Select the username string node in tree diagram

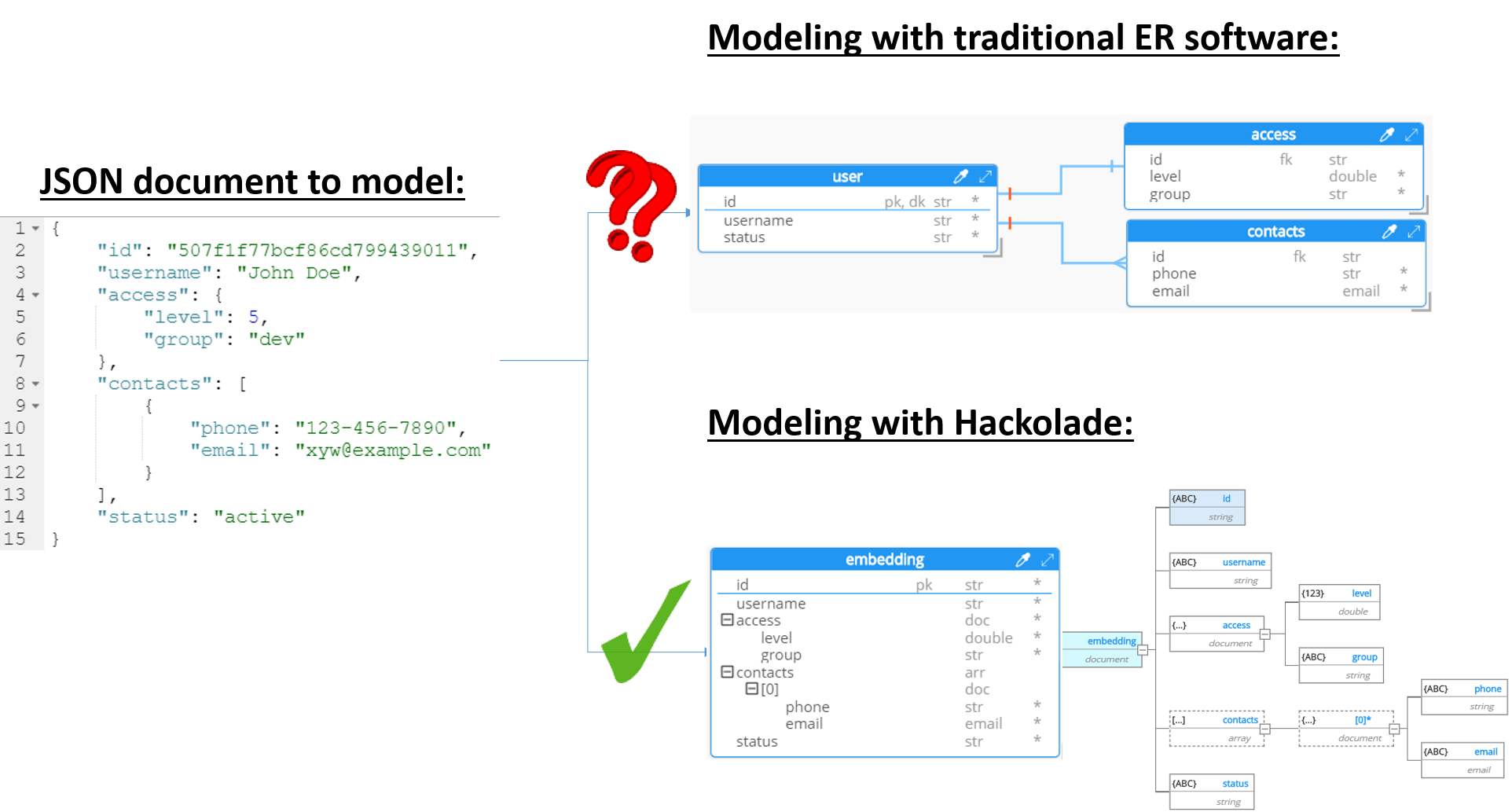pyautogui.click(x=1220, y=571)
